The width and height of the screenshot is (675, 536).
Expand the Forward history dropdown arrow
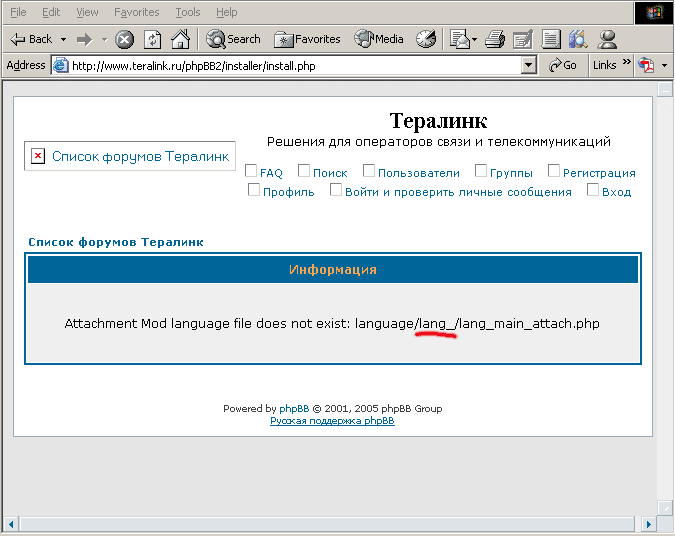point(104,40)
